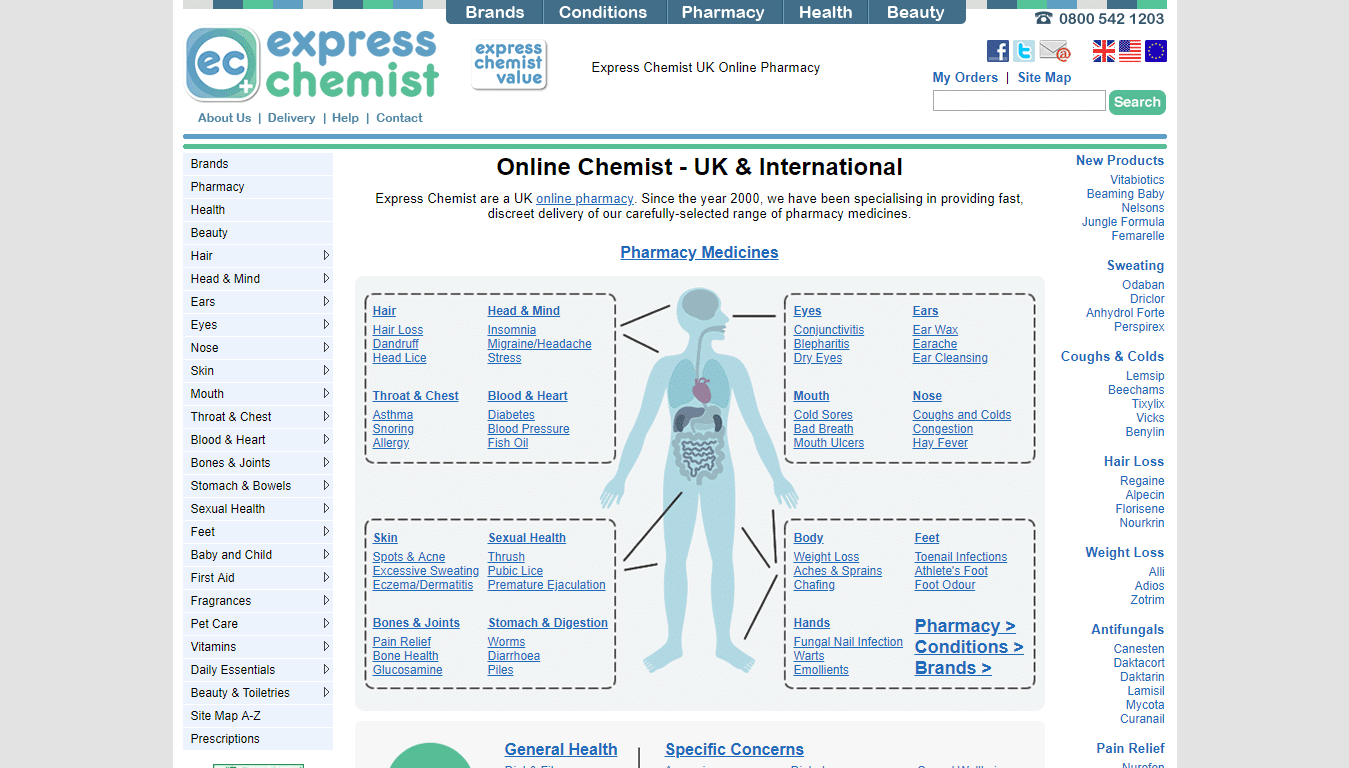Open the Brands top navigation tab
The image size is (1349, 768).
point(495,12)
